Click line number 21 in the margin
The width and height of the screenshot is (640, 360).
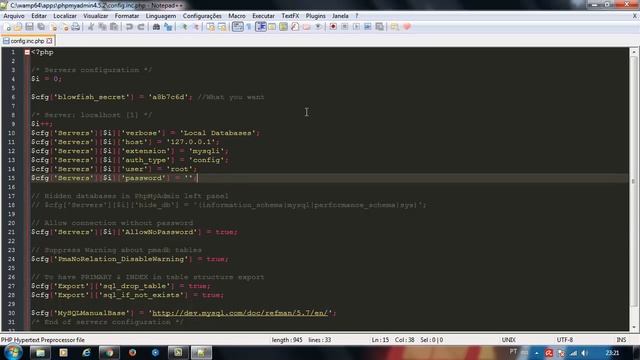pyautogui.click(x=11, y=232)
